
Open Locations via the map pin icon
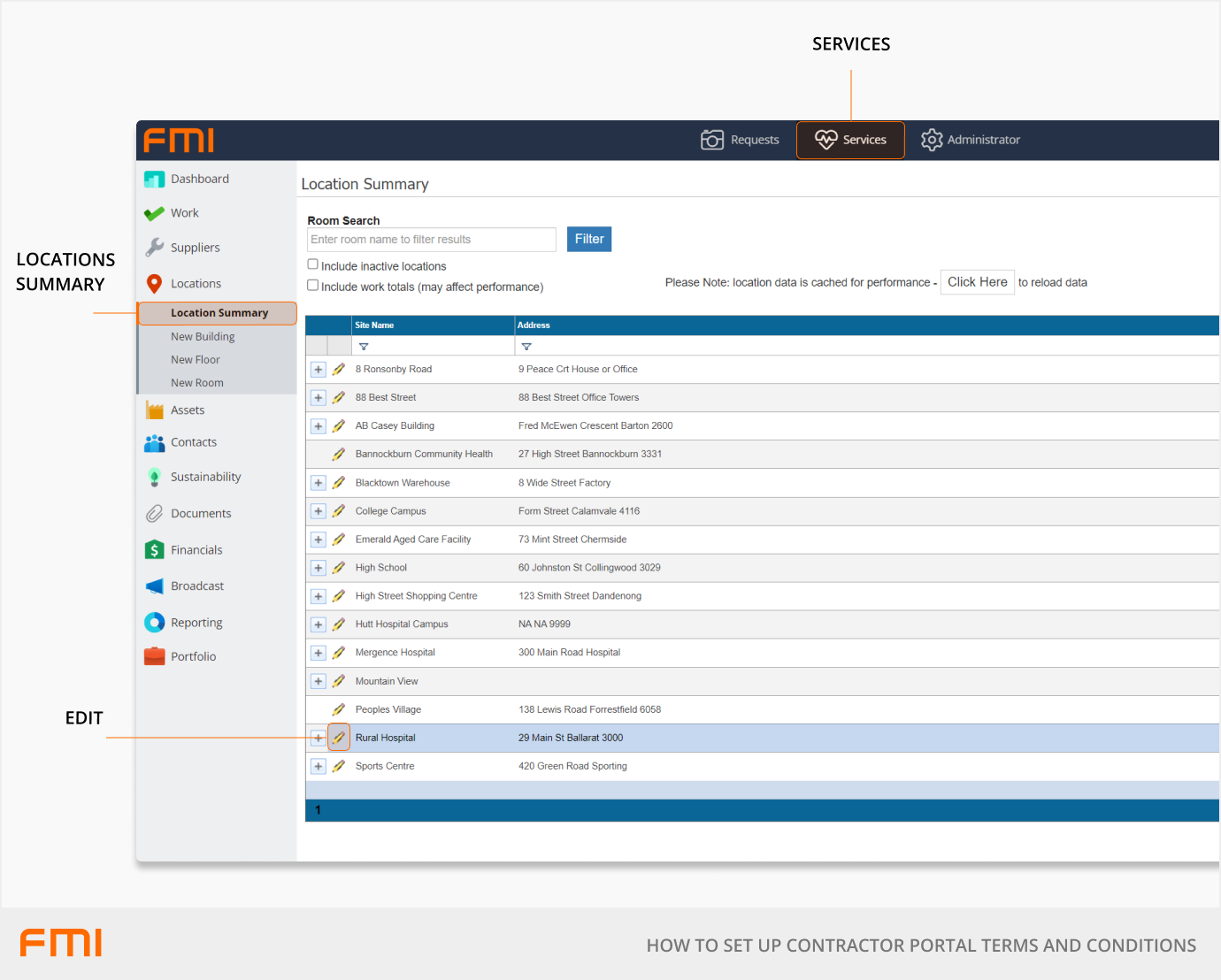tap(155, 284)
